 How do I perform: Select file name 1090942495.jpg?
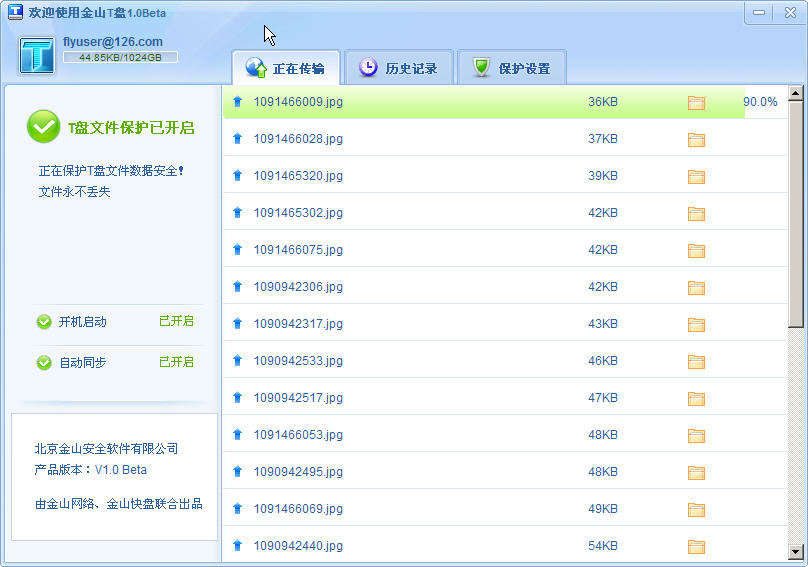click(x=298, y=472)
